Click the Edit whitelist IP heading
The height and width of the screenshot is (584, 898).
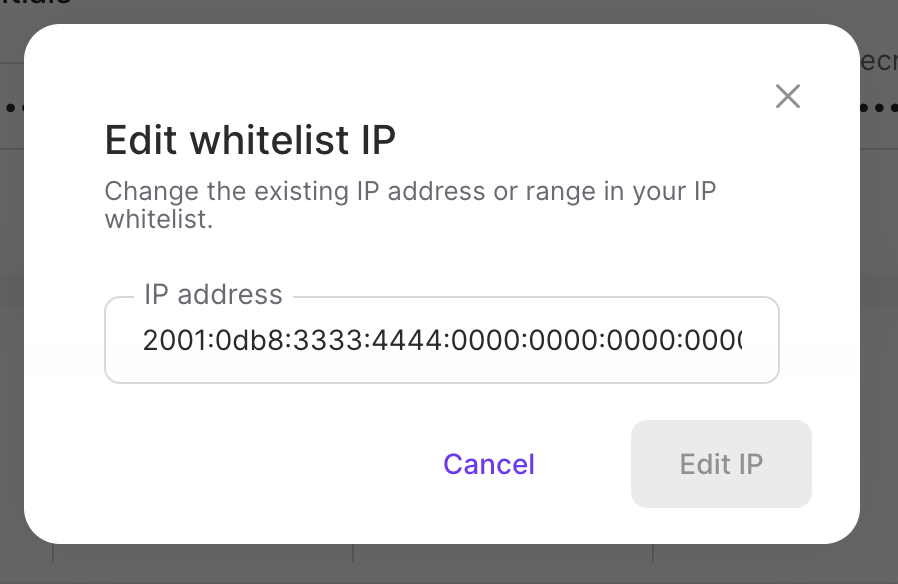(x=250, y=140)
